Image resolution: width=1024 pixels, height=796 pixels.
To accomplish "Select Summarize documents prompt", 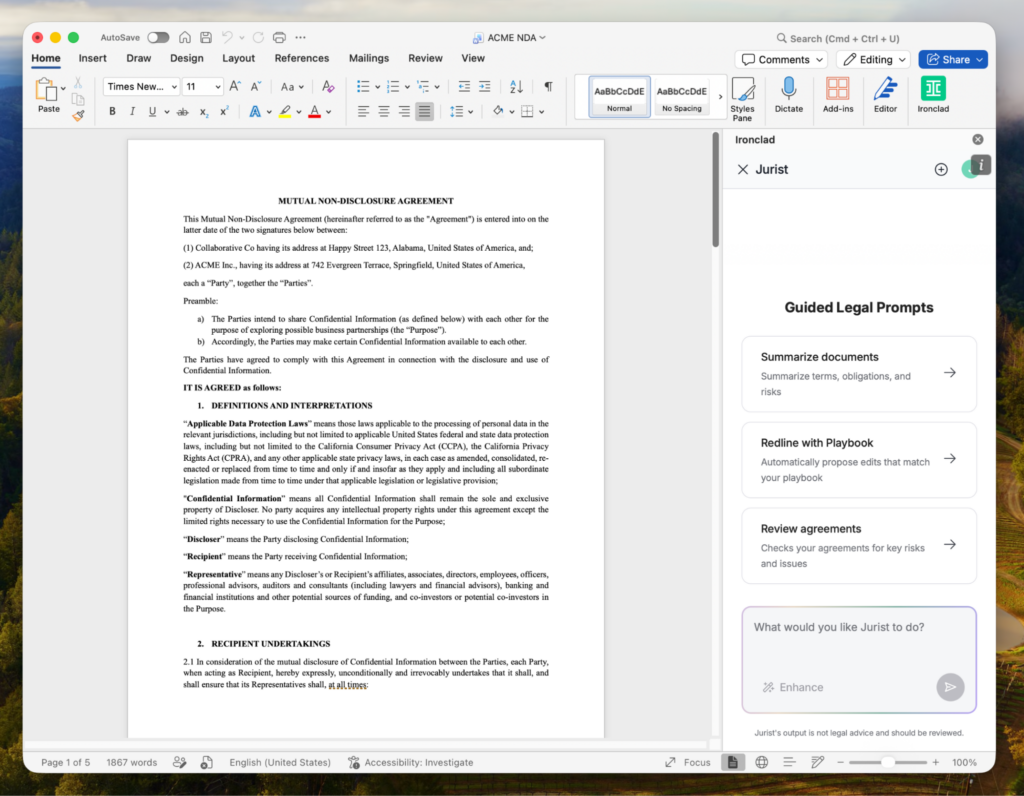I will (859, 374).
